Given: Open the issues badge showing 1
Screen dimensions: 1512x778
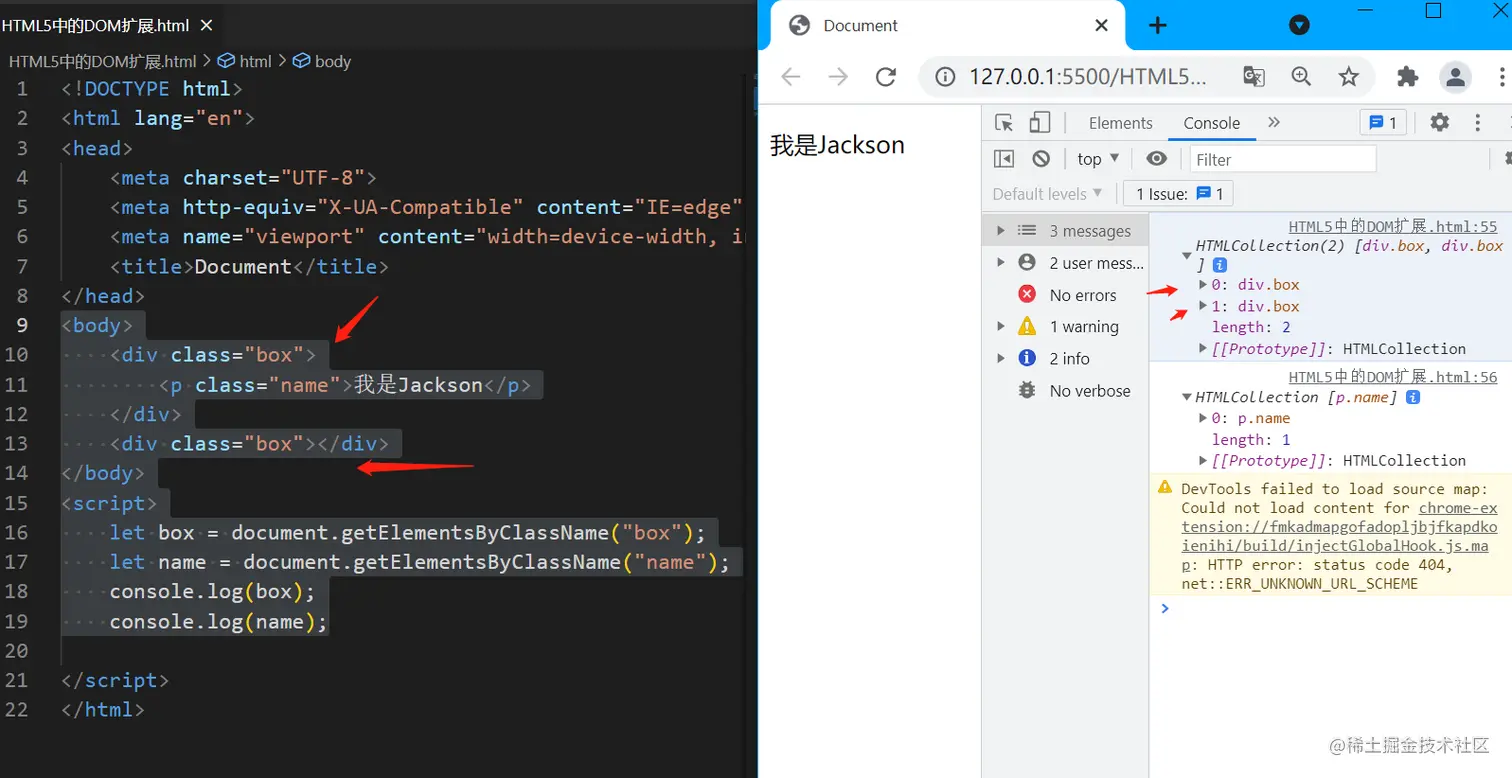Looking at the screenshot, I should click(x=1384, y=123).
